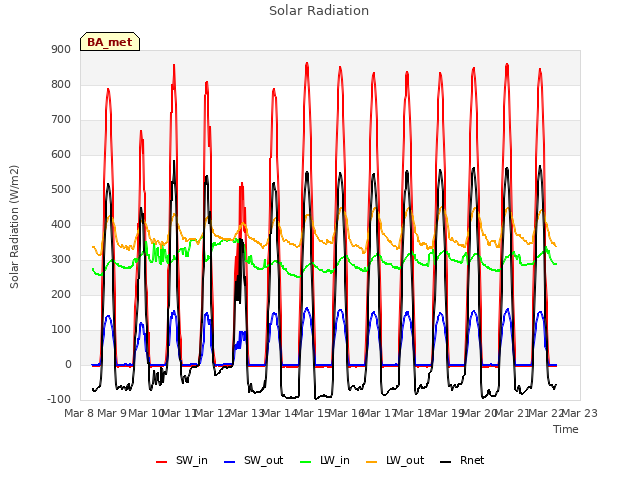This screenshot has height=480, width=640.
Task: Toggle the SW_out legend entry
Action: [x=253, y=460]
